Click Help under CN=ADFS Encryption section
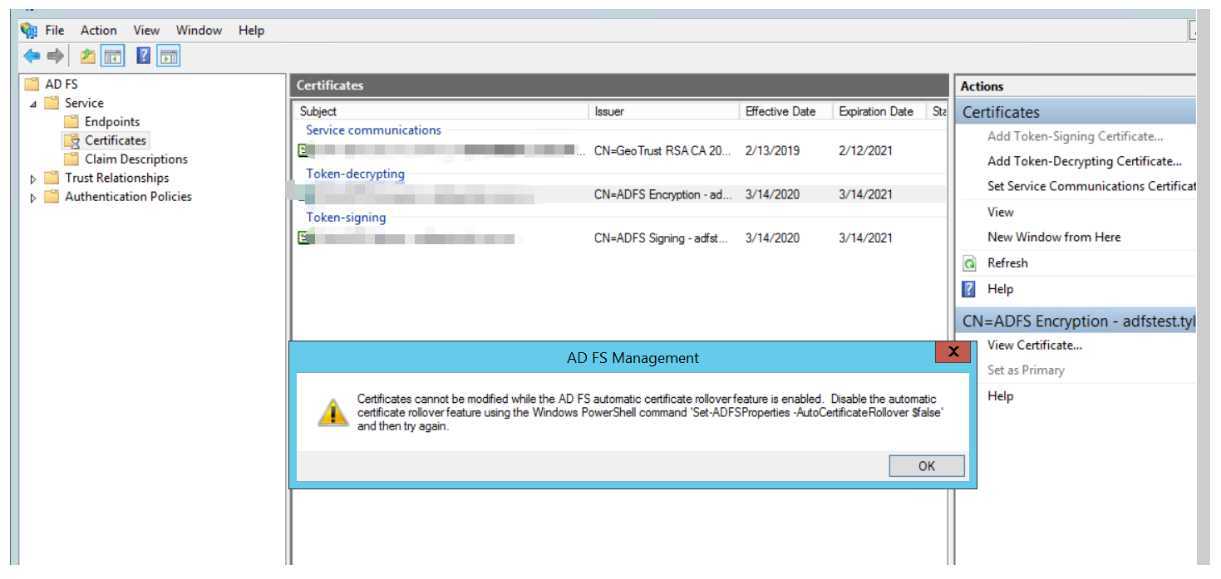 pyautogui.click(x=1000, y=396)
